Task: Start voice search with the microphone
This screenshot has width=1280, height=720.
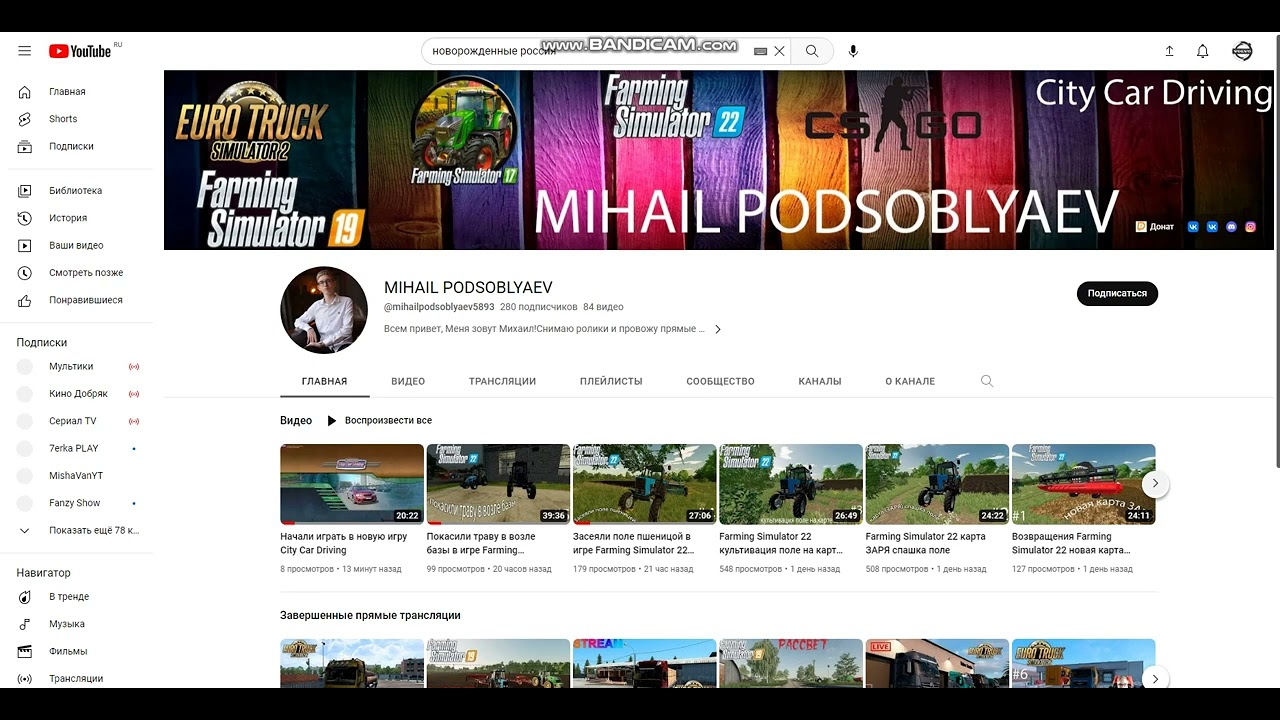Action: click(853, 51)
